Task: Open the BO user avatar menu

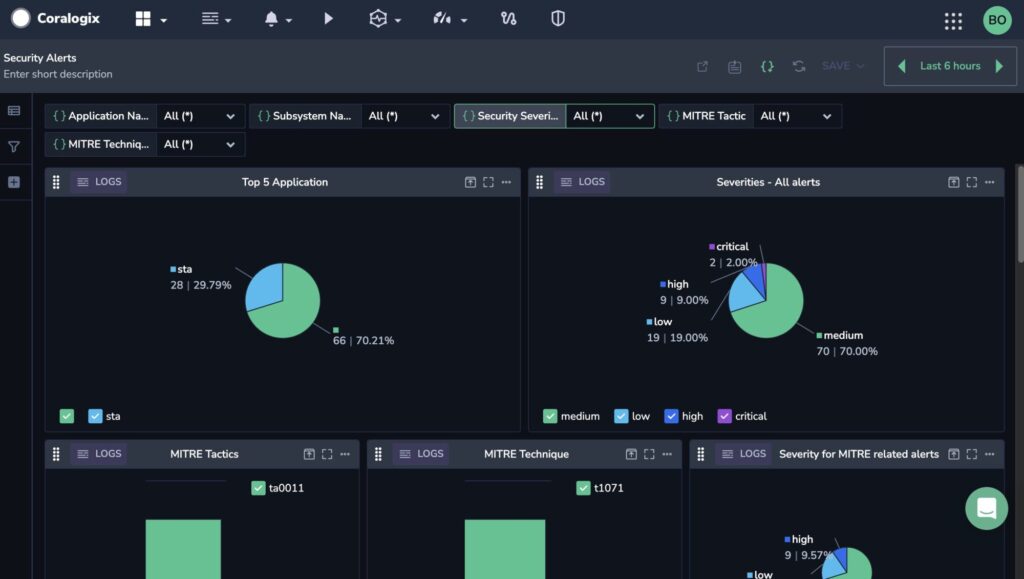Action: 997,20
